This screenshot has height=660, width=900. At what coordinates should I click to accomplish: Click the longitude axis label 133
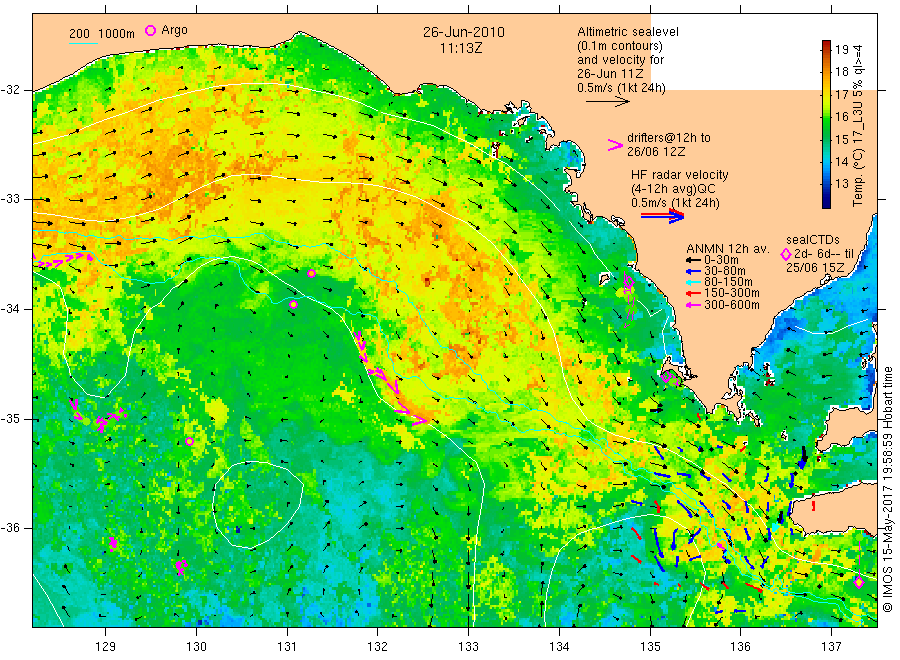click(468, 646)
